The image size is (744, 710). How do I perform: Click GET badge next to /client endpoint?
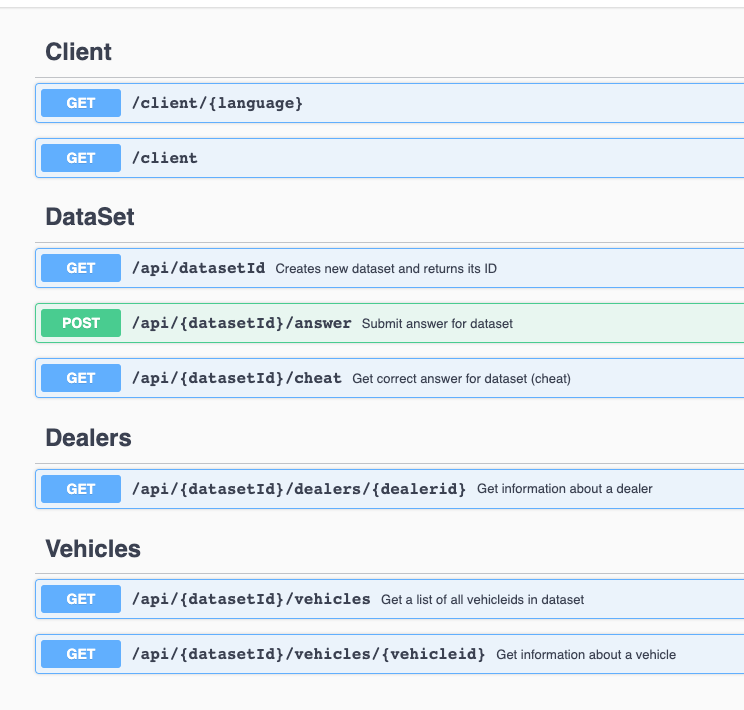point(81,158)
